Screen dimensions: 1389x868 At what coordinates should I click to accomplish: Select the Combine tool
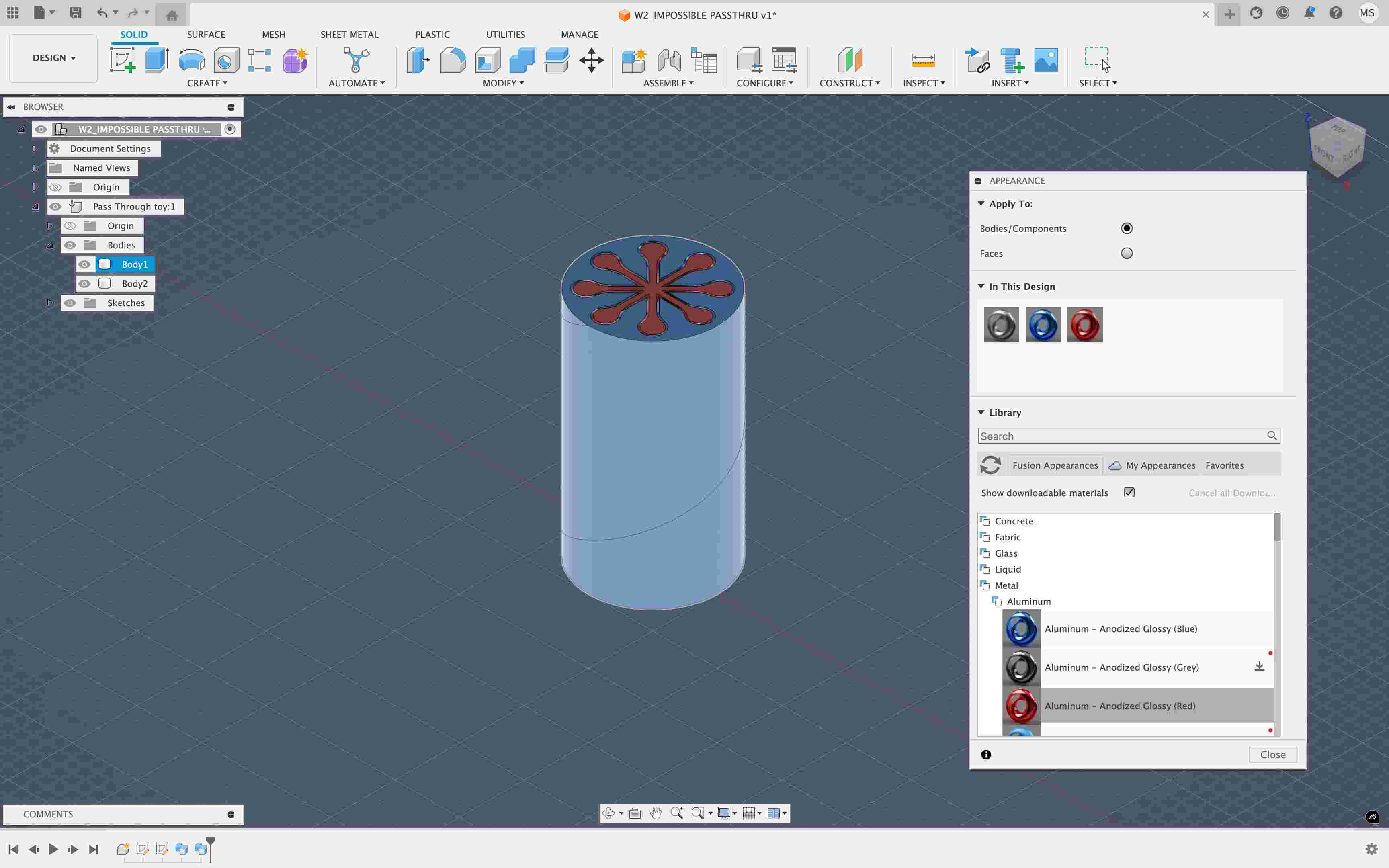point(522,60)
